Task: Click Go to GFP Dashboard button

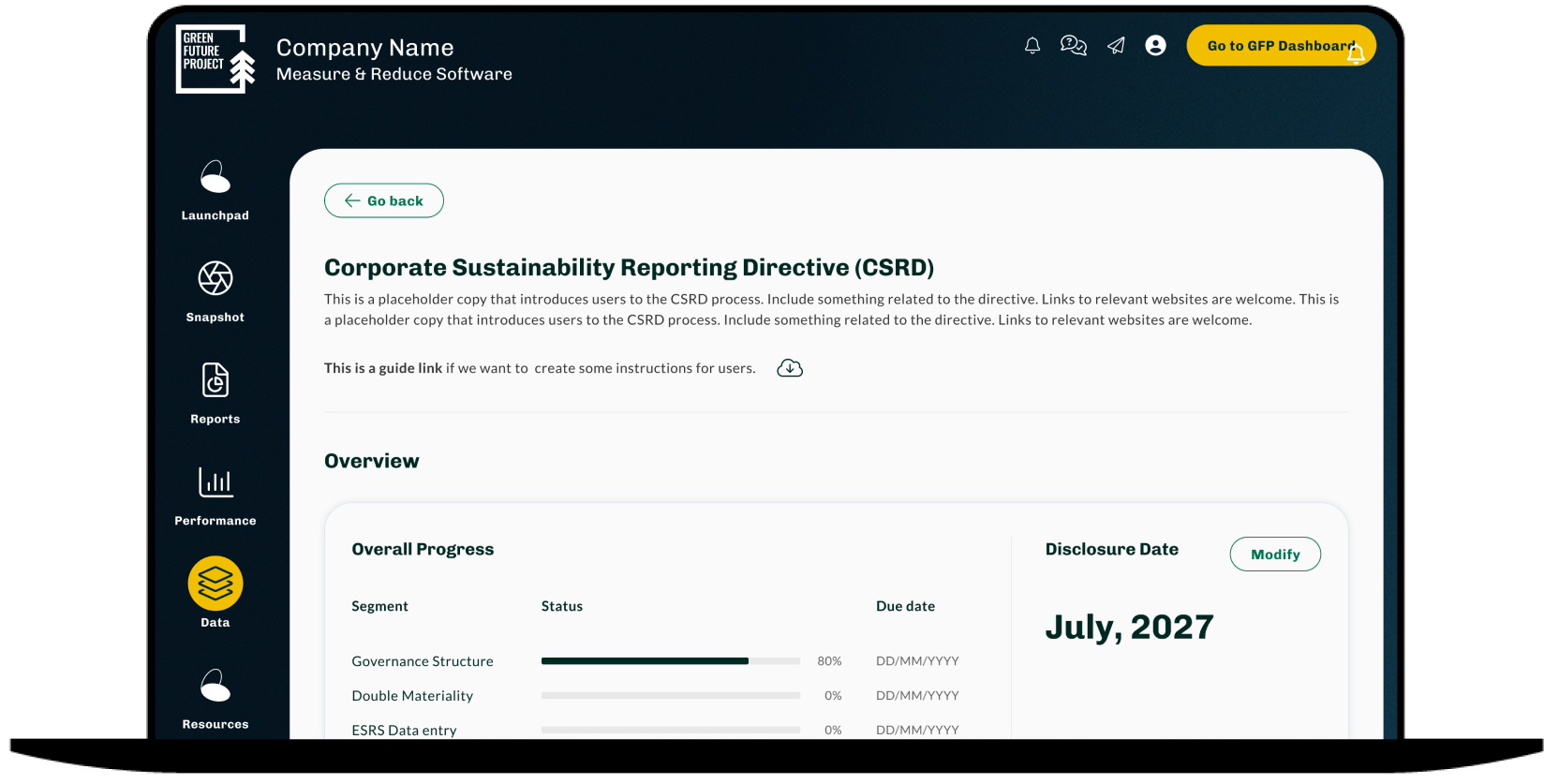Action: [1281, 45]
